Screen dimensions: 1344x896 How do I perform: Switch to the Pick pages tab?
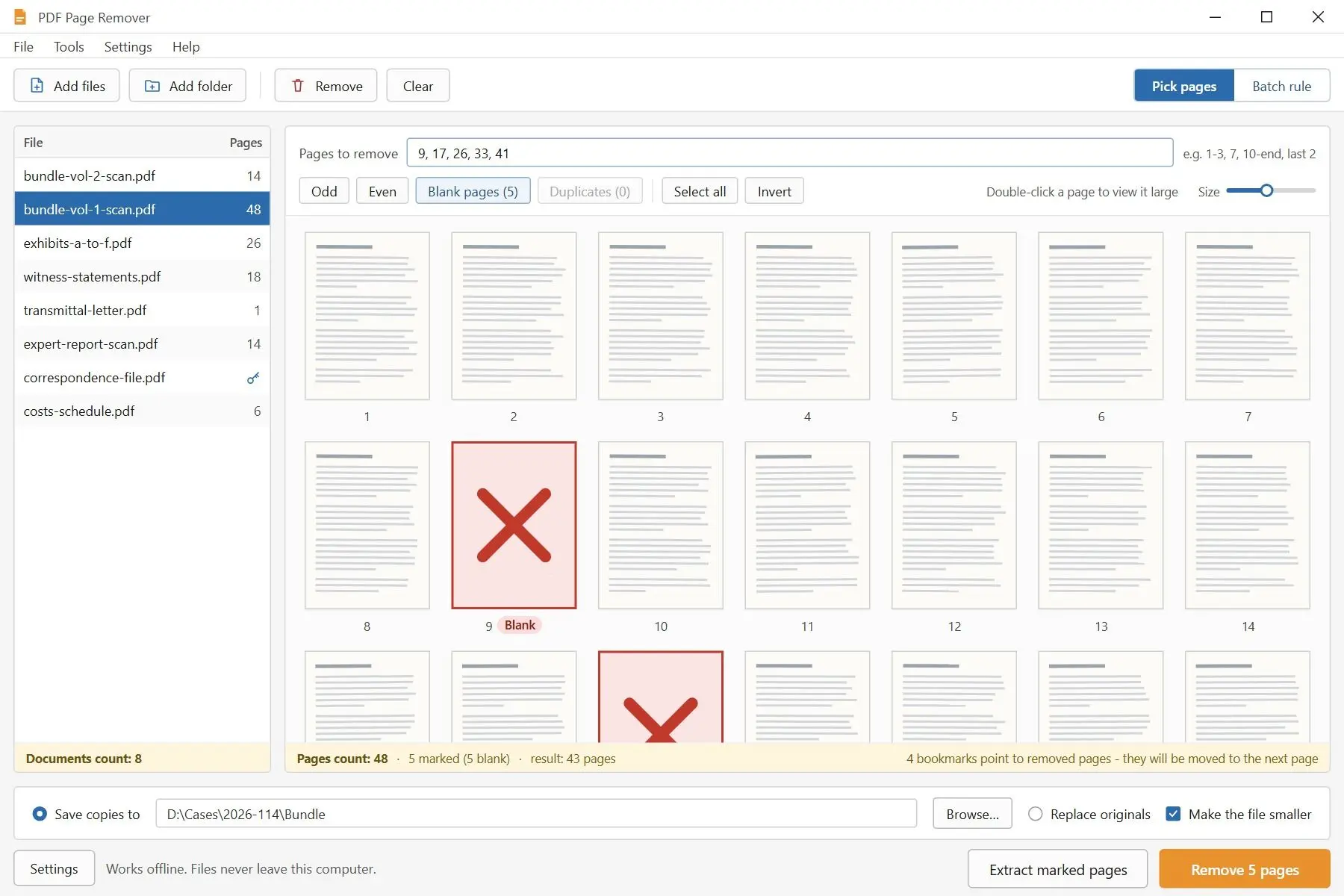pyautogui.click(x=1183, y=86)
